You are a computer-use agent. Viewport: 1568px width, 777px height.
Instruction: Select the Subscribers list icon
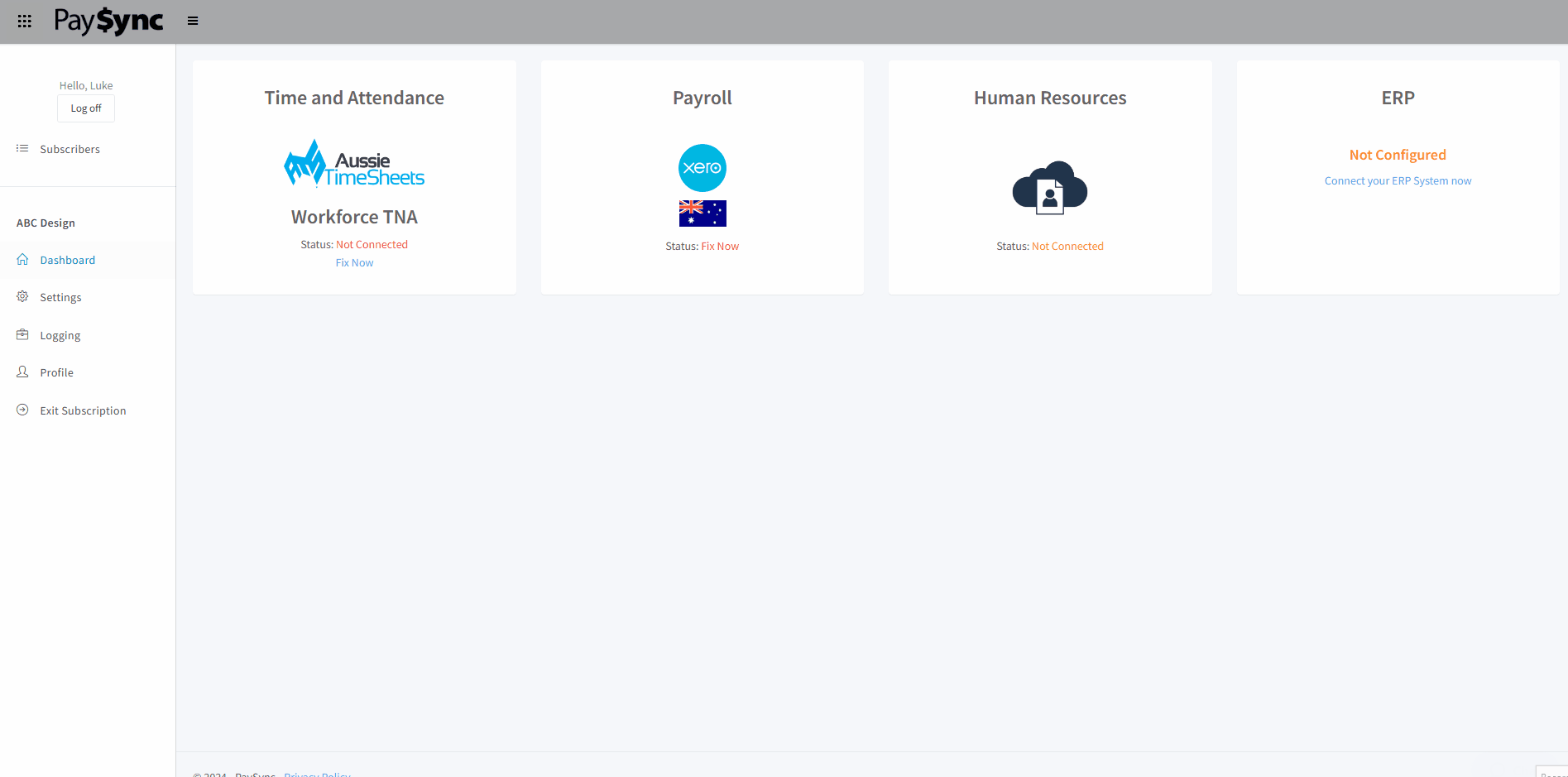pos(22,148)
